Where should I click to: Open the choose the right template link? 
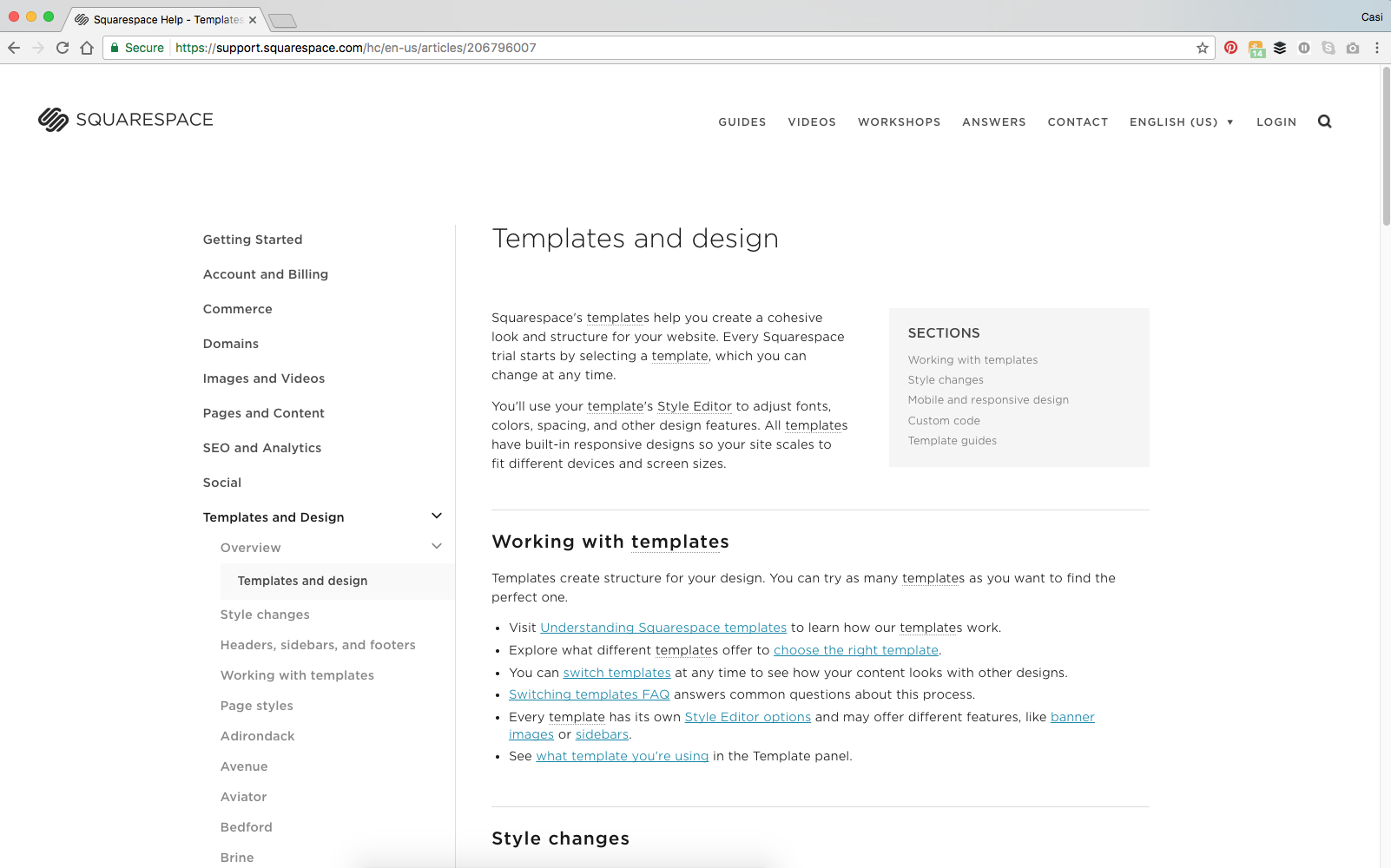856,650
